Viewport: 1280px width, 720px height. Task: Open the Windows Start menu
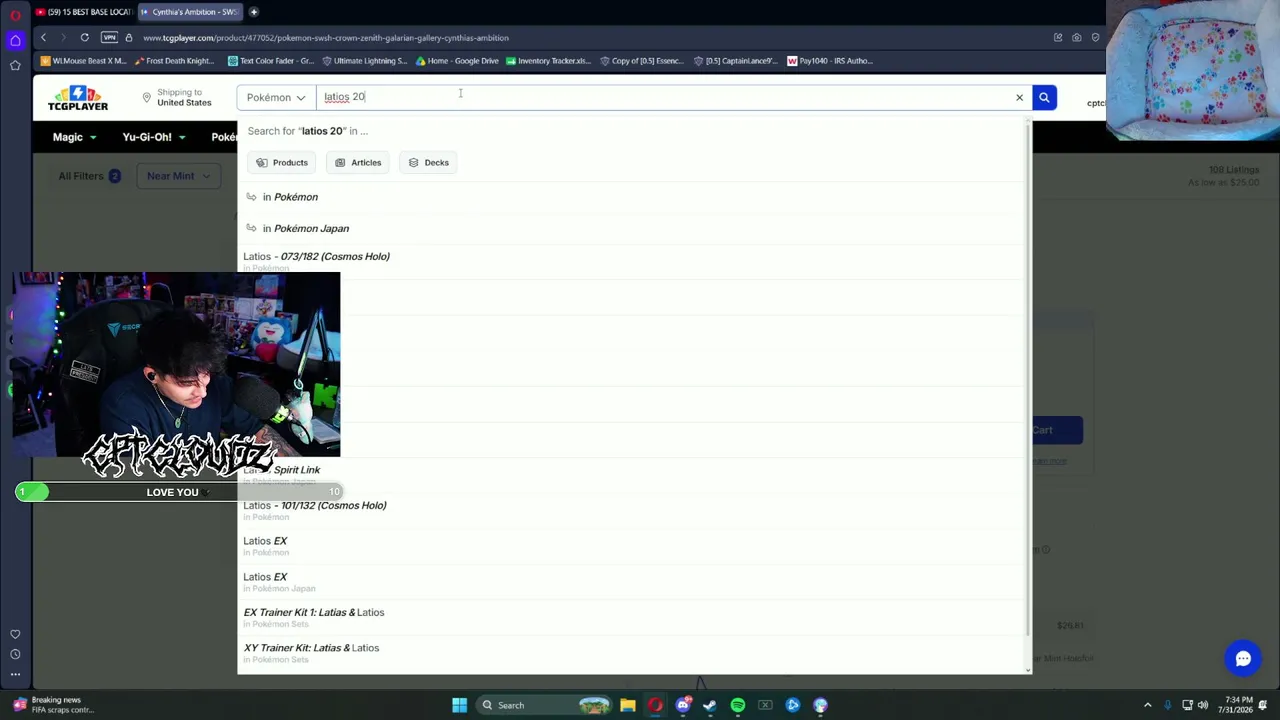coord(459,705)
